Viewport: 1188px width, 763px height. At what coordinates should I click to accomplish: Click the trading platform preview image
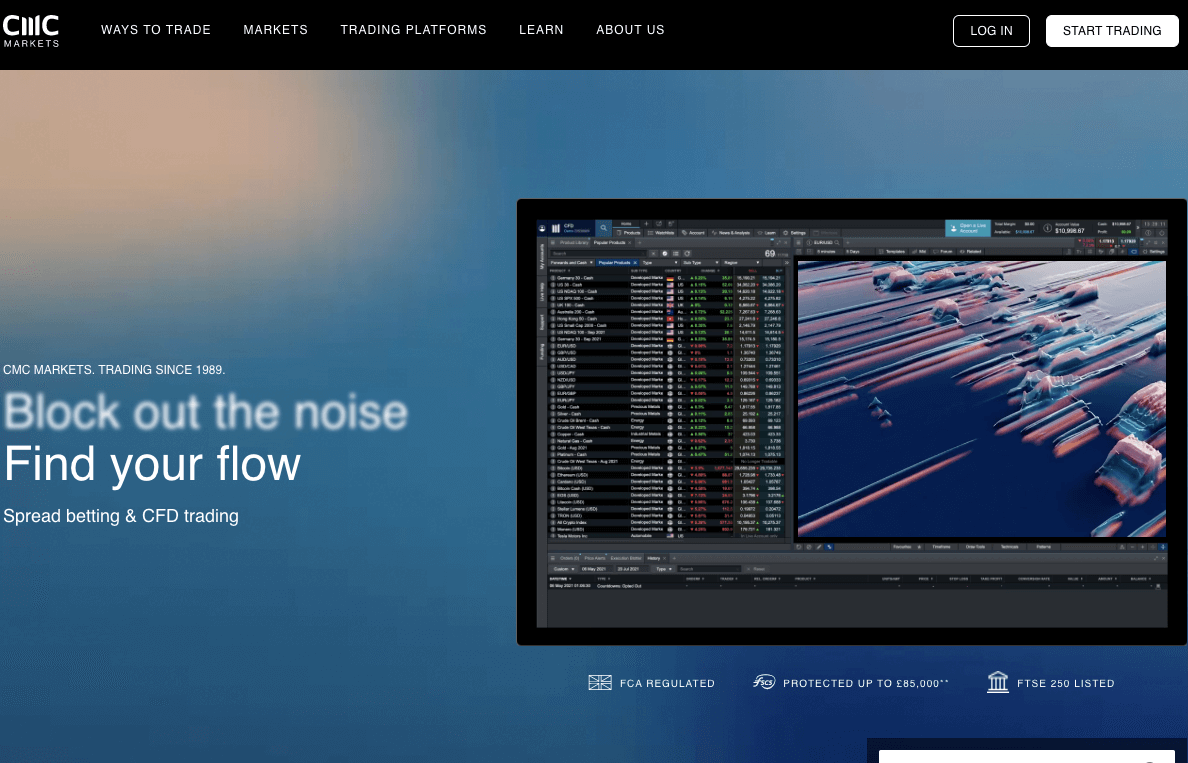click(x=852, y=422)
